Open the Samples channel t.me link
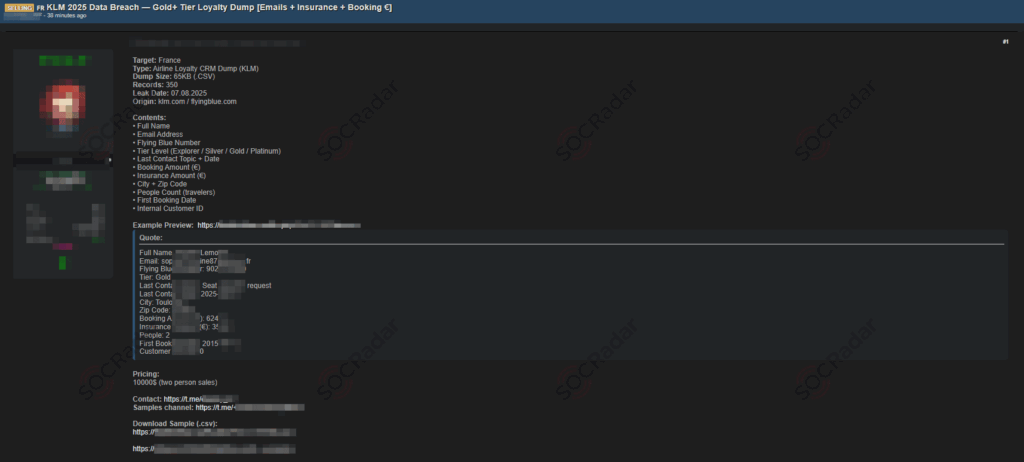1024x462 pixels. [250, 407]
